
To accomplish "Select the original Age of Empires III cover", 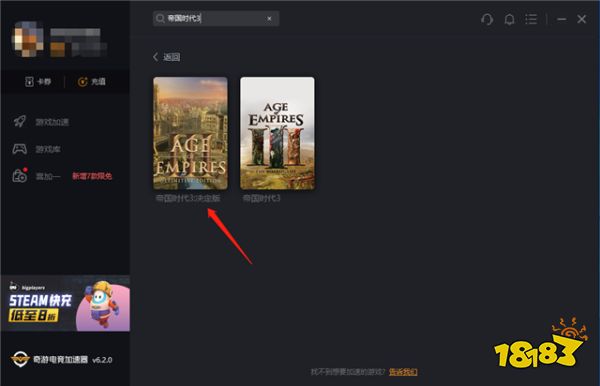I will coord(277,133).
